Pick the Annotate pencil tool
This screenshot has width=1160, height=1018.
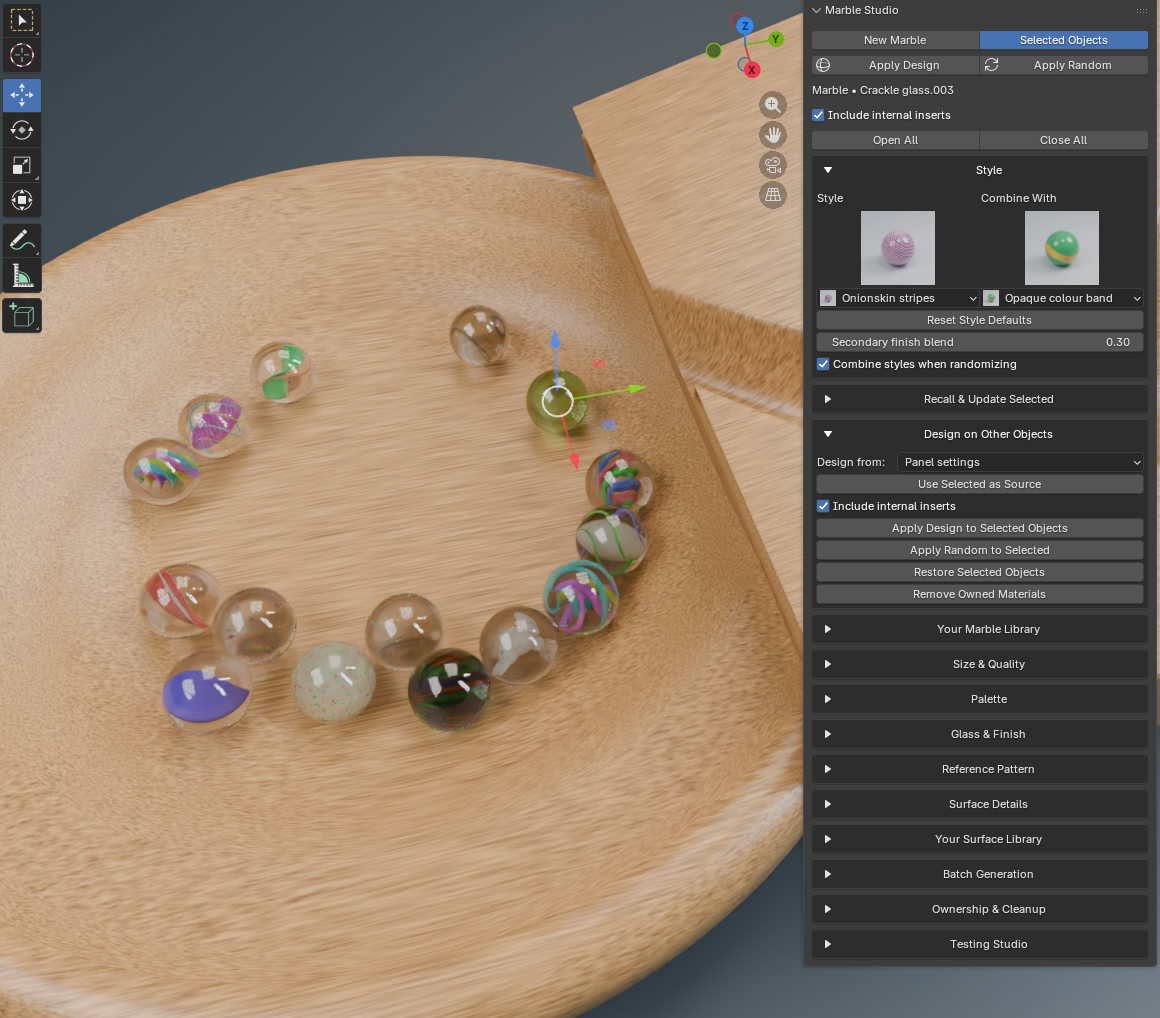(21, 240)
